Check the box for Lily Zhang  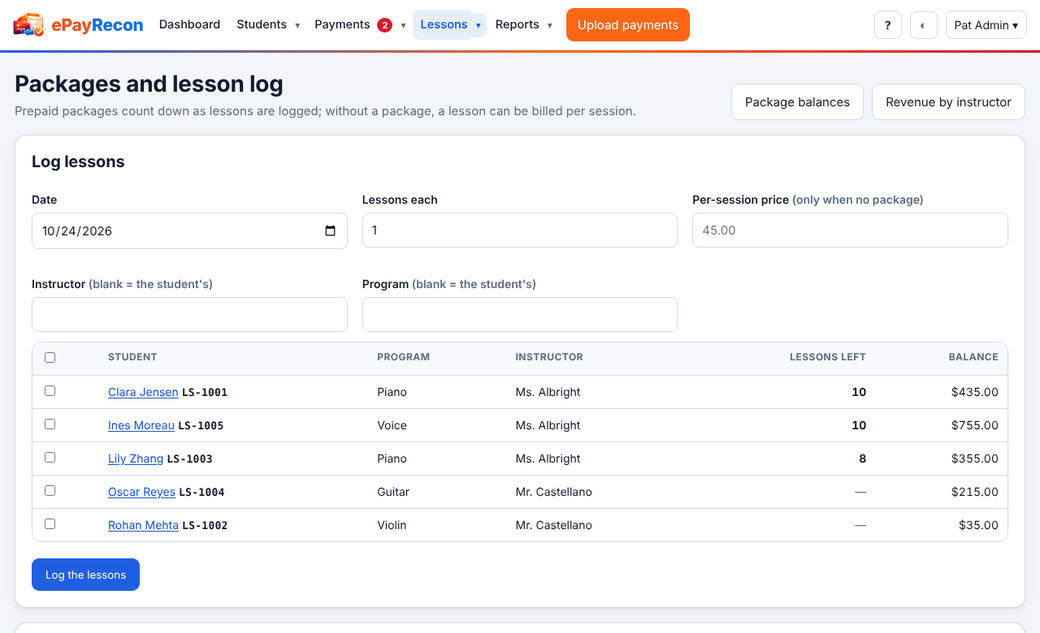50,457
